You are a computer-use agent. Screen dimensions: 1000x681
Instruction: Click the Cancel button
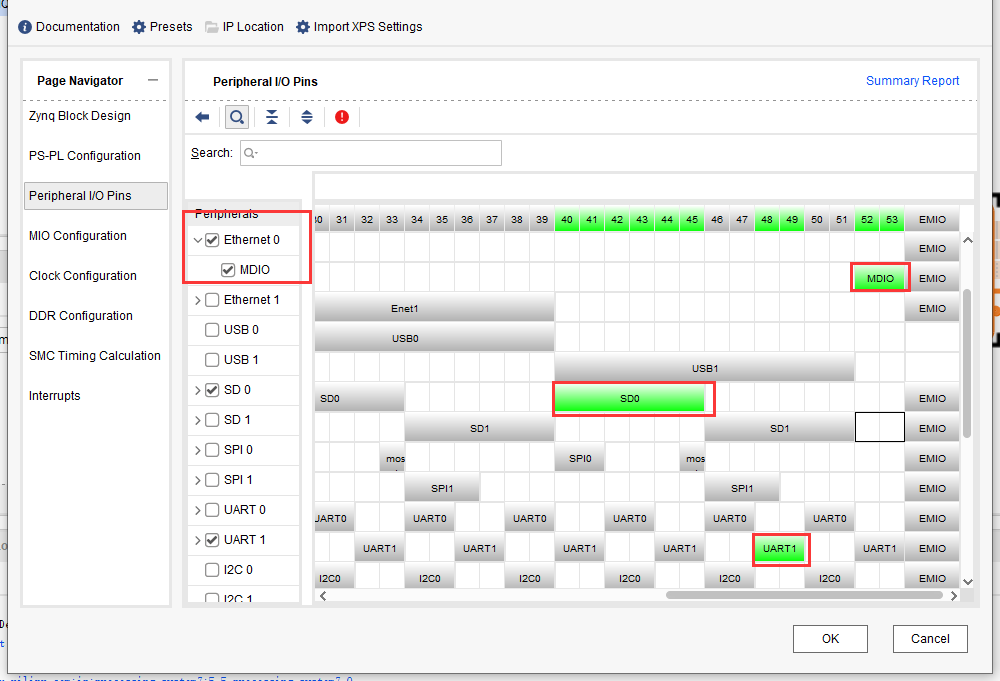pos(930,638)
